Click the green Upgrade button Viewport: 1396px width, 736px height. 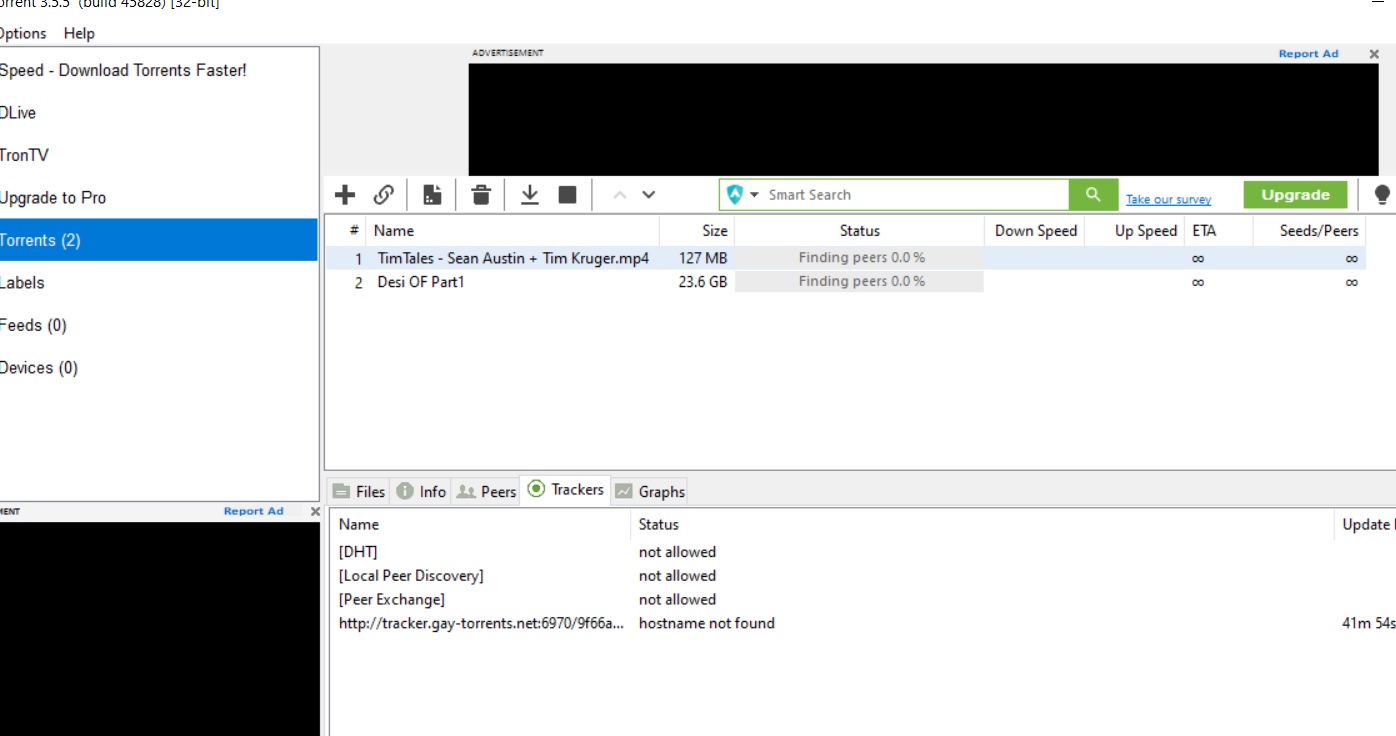point(1295,195)
